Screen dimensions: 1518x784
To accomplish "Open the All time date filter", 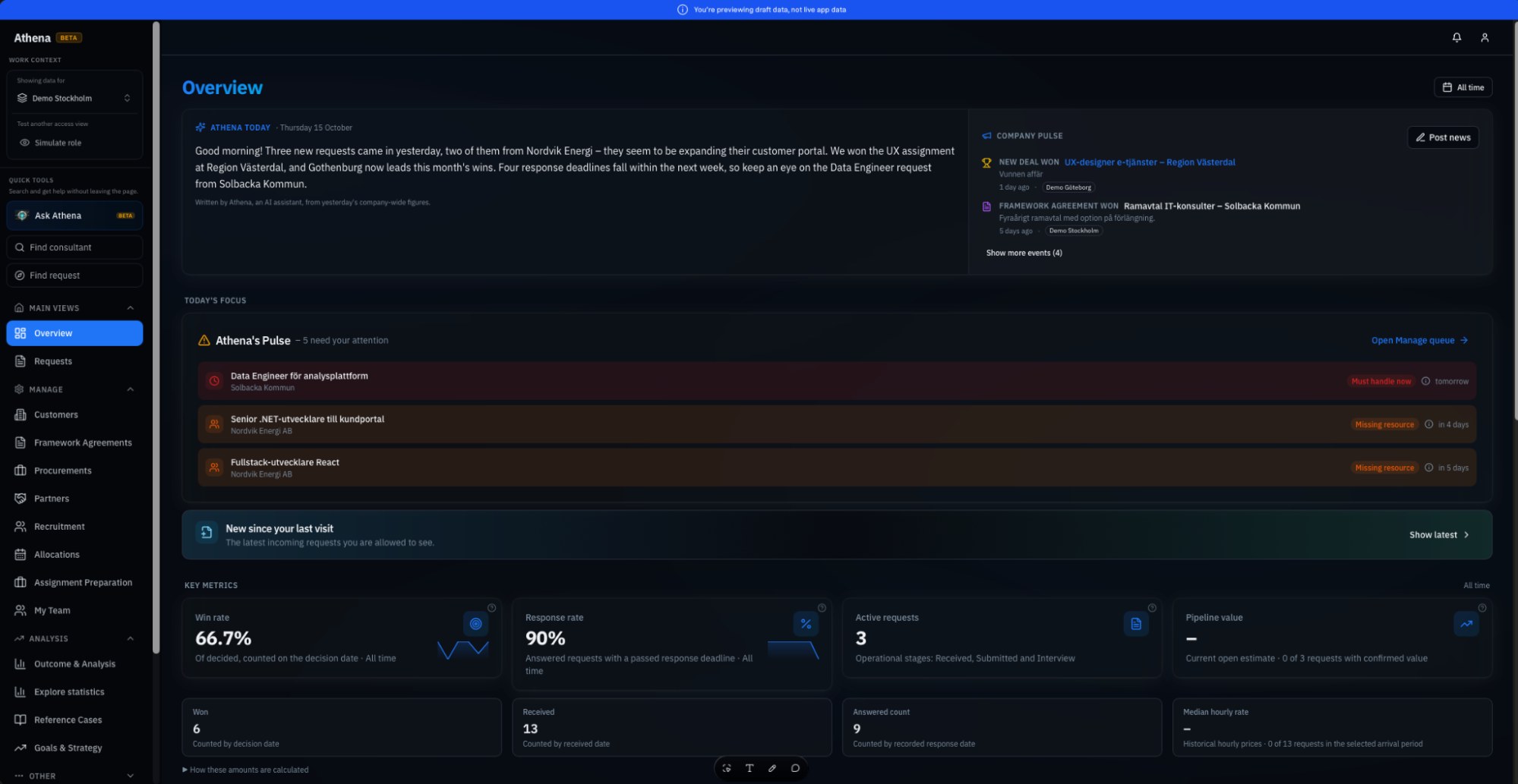I will pyautogui.click(x=1463, y=87).
